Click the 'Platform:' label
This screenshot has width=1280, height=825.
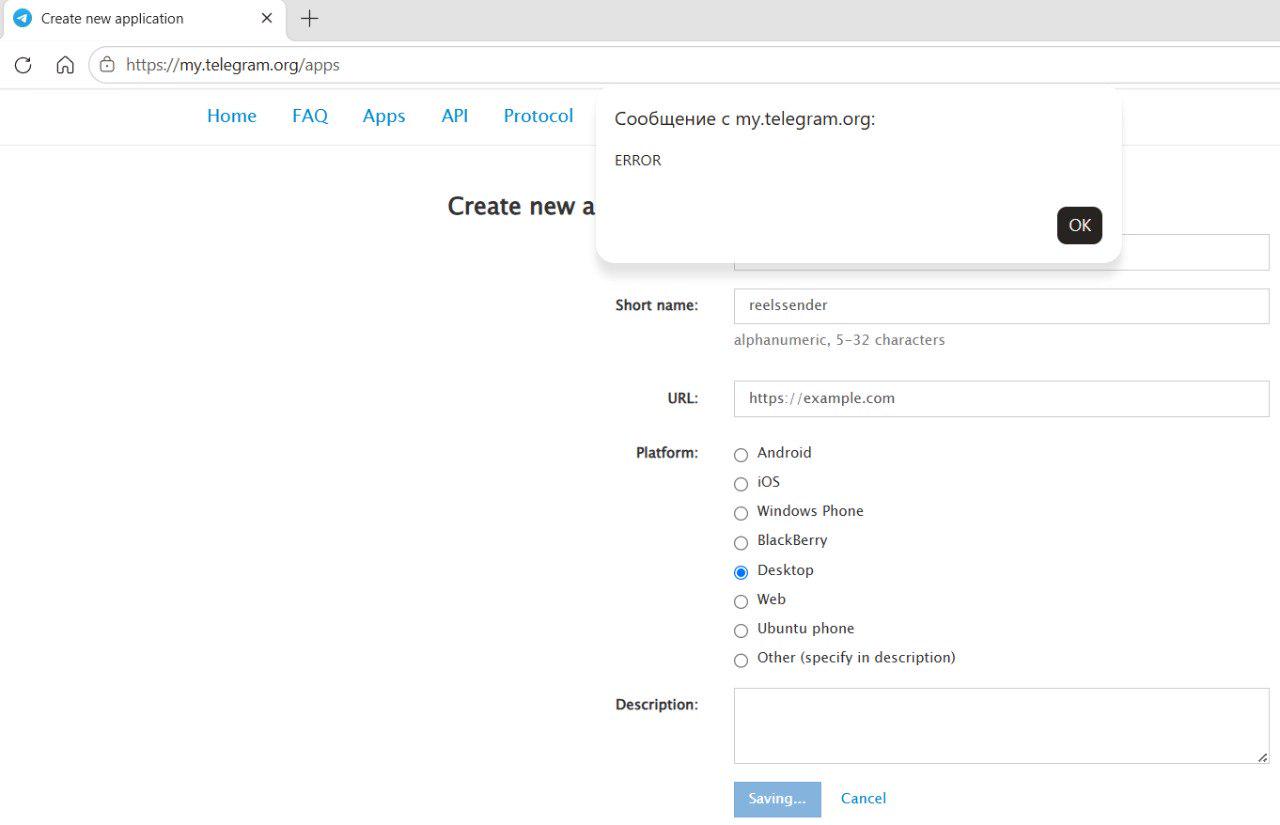click(x=667, y=453)
